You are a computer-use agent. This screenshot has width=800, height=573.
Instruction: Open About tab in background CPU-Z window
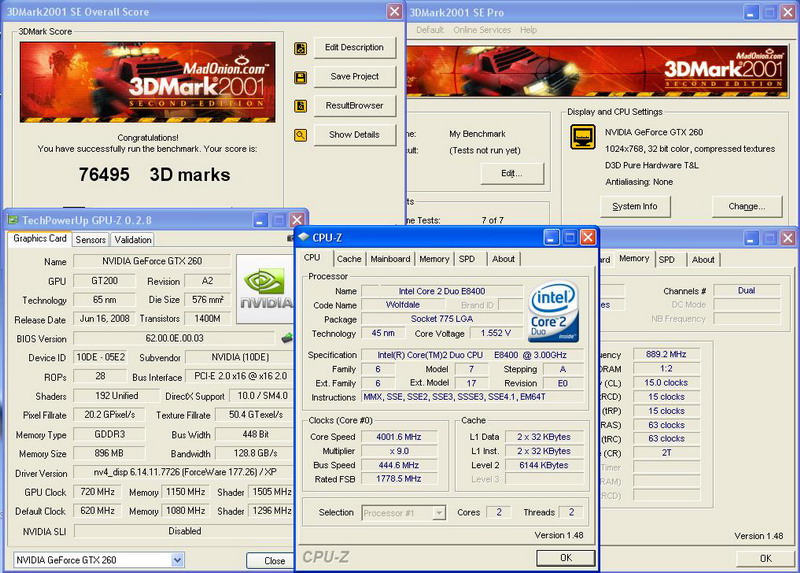pos(703,260)
